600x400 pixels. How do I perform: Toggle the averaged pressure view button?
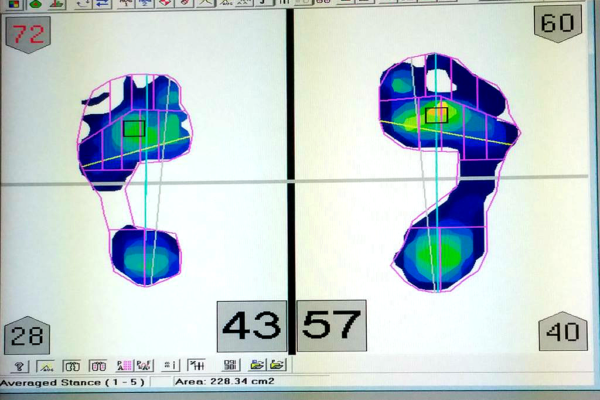tap(46, 366)
